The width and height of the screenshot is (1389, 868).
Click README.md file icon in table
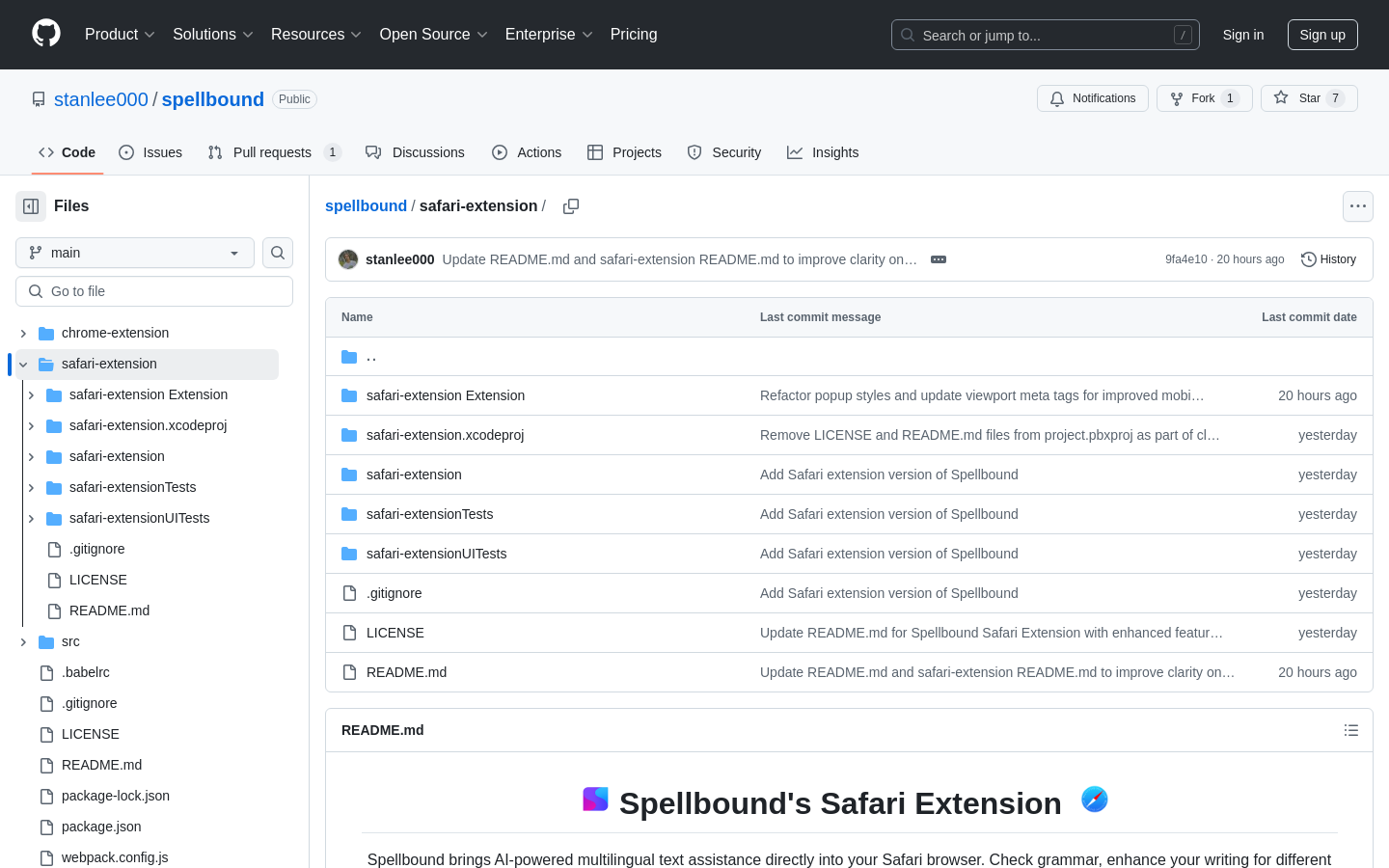click(349, 672)
